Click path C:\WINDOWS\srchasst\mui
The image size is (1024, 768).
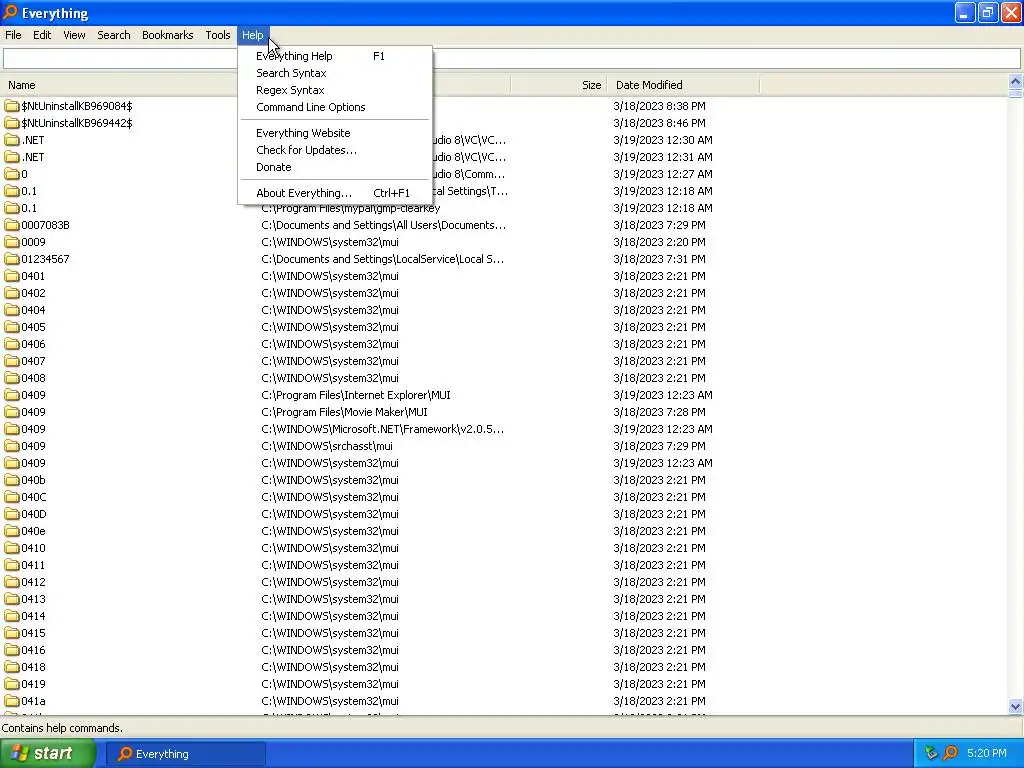coord(327,446)
